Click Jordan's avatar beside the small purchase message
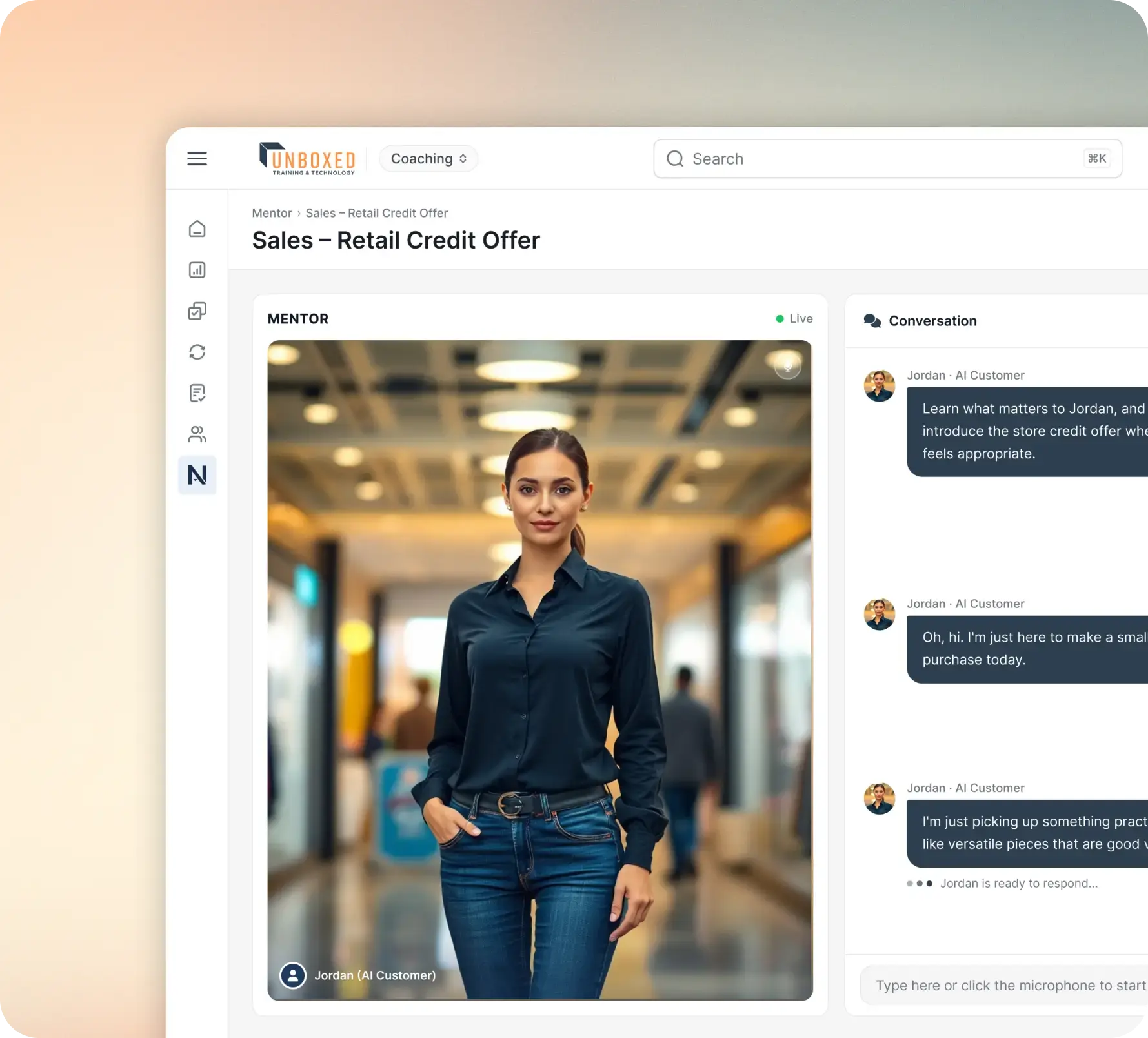The image size is (1148, 1038). pos(880,615)
